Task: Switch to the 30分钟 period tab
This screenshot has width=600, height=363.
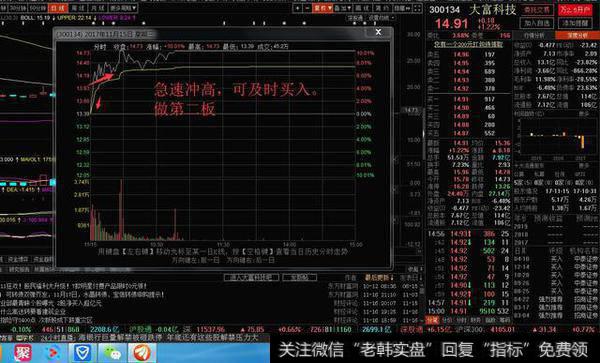Action: pyautogui.click(x=18, y=8)
